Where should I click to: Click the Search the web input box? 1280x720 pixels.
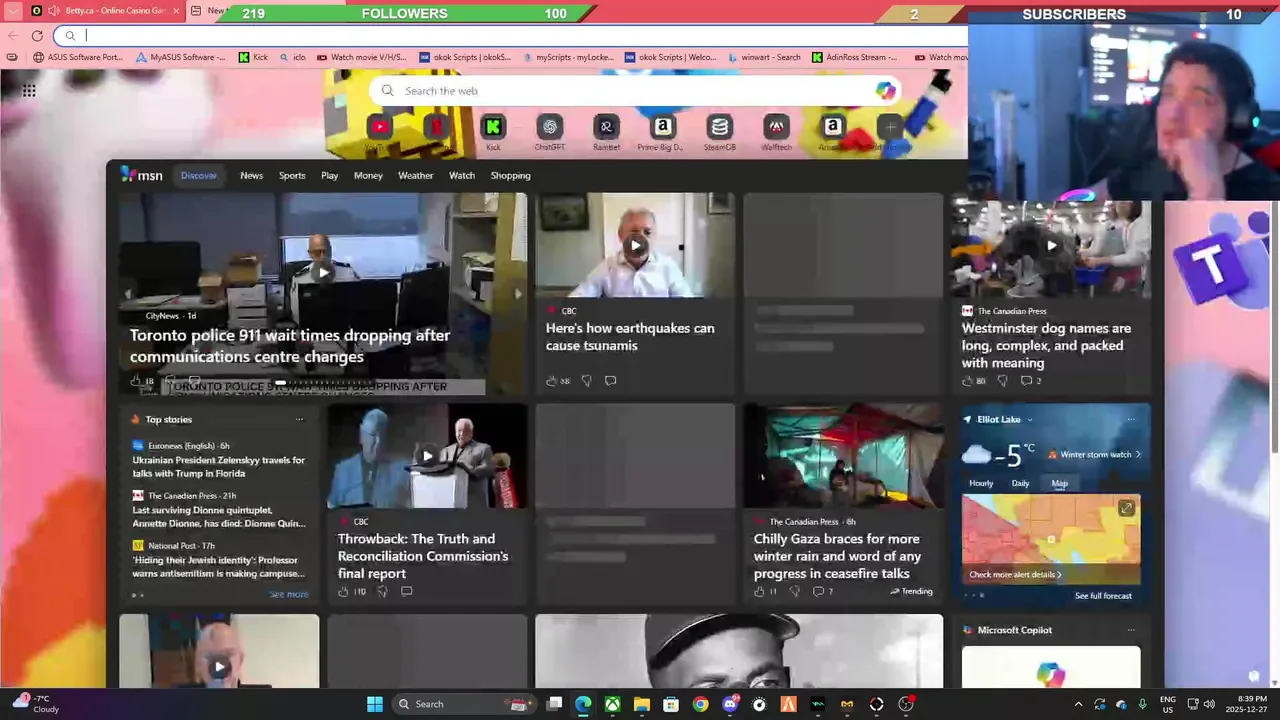pos(635,91)
